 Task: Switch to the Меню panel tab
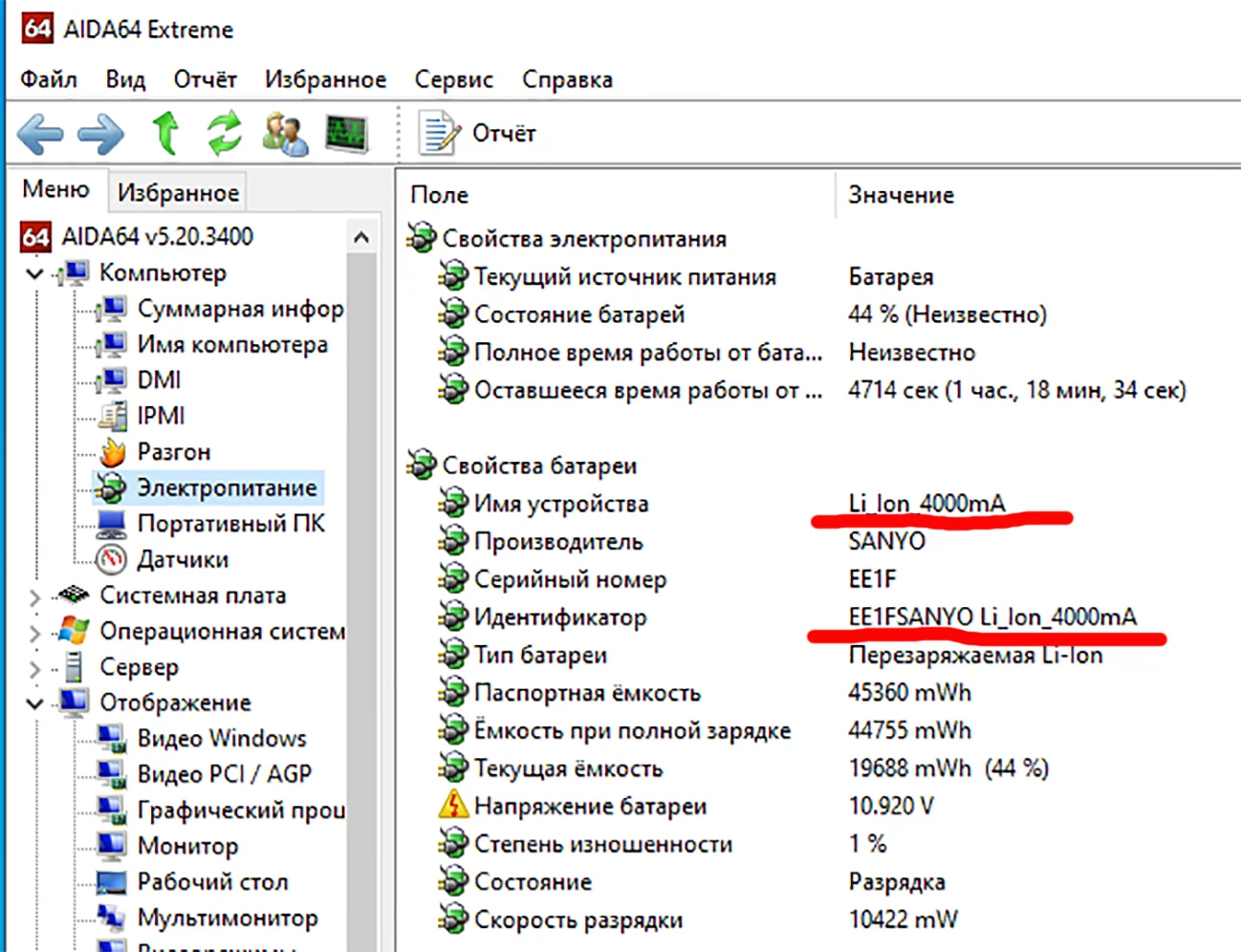[55, 189]
